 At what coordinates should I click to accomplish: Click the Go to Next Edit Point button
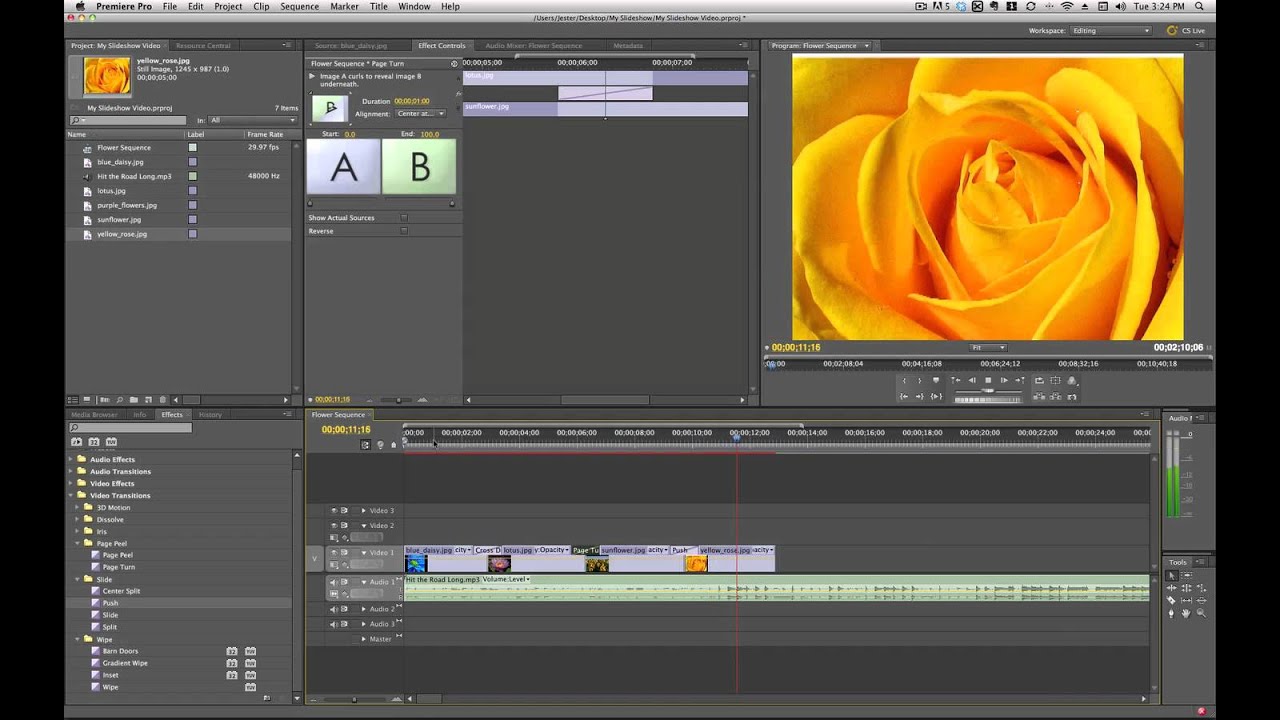(1020, 380)
